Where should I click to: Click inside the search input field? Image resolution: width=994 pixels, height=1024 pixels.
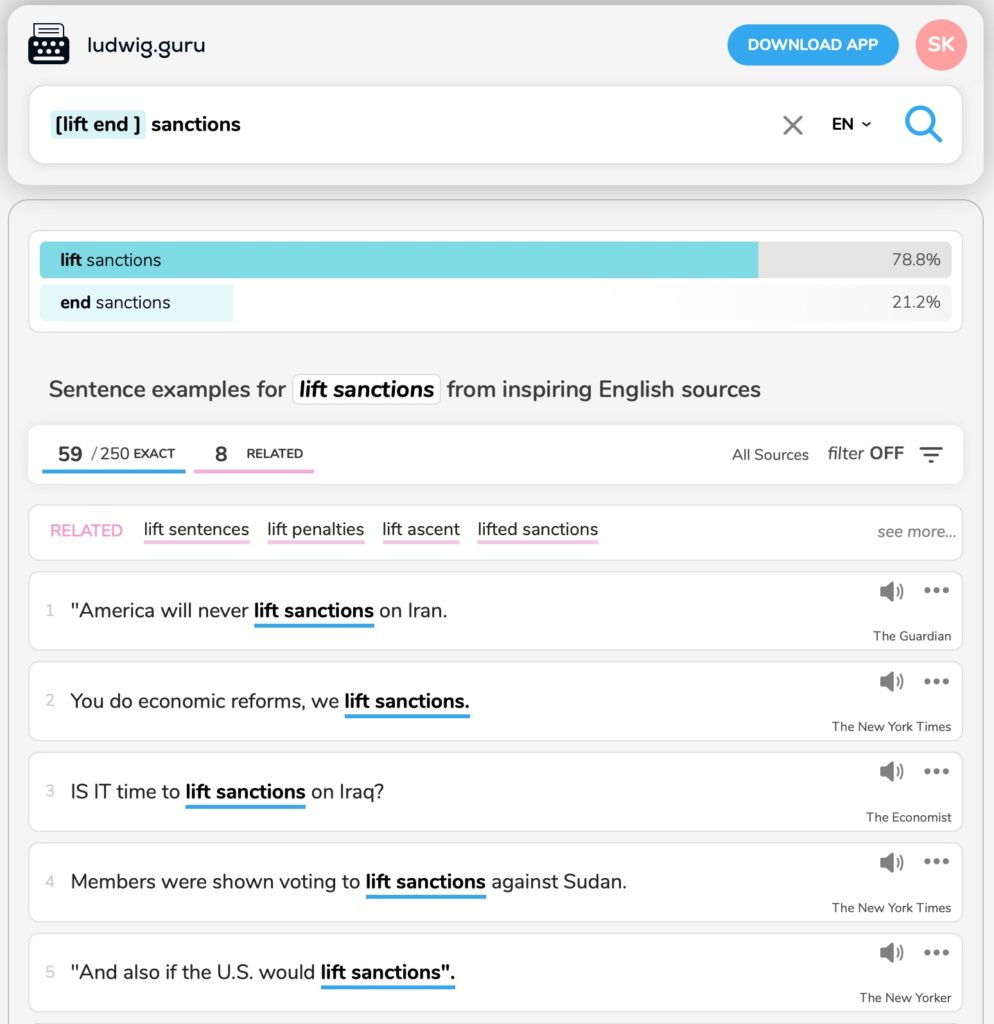click(450, 125)
